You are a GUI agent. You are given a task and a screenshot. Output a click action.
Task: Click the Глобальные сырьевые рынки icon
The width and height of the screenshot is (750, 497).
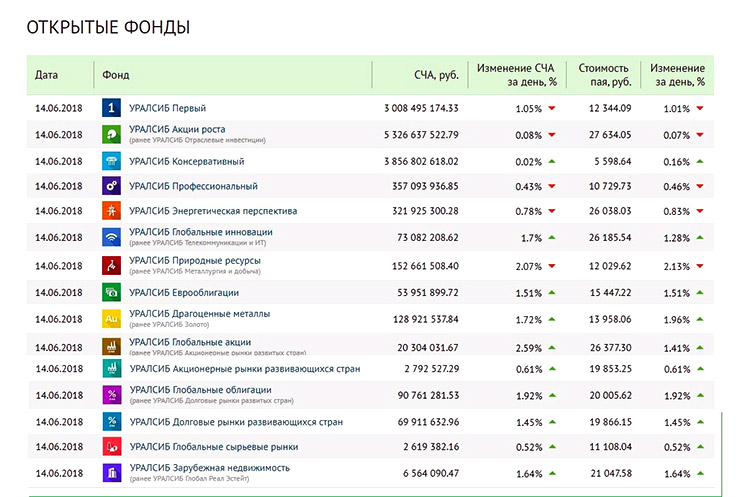tap(112, 447)
